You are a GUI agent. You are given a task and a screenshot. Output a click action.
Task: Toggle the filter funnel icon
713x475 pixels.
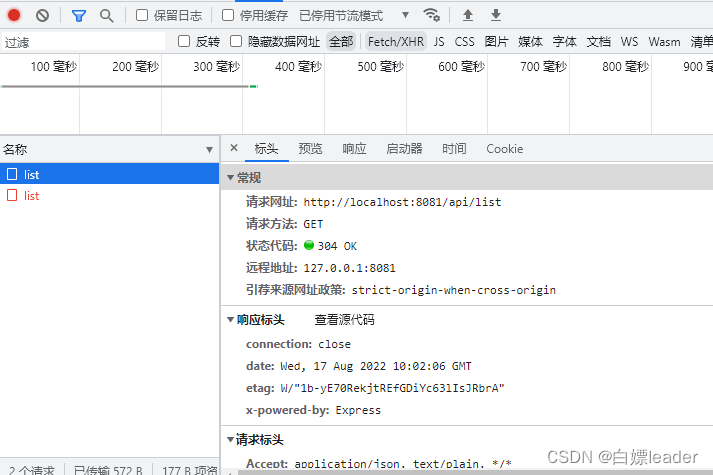[79, 15]
